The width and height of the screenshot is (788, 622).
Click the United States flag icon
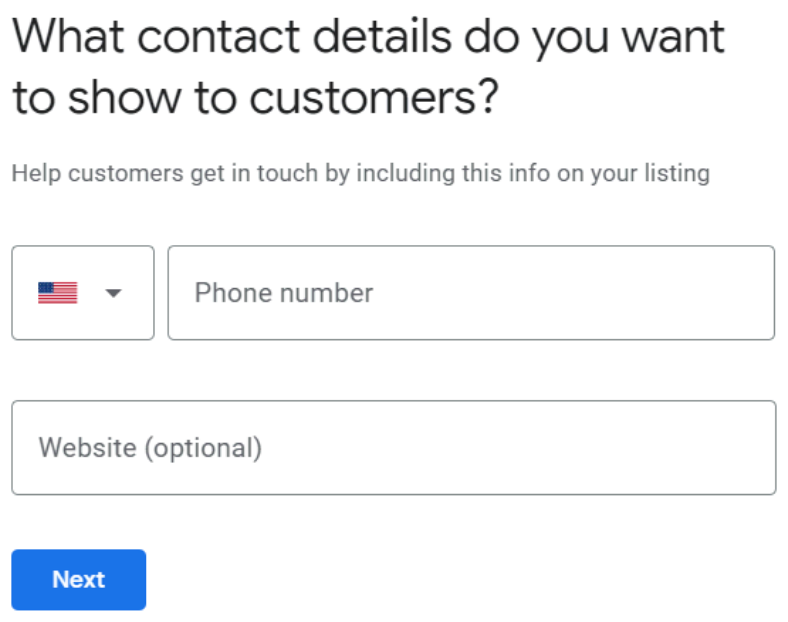58,293
